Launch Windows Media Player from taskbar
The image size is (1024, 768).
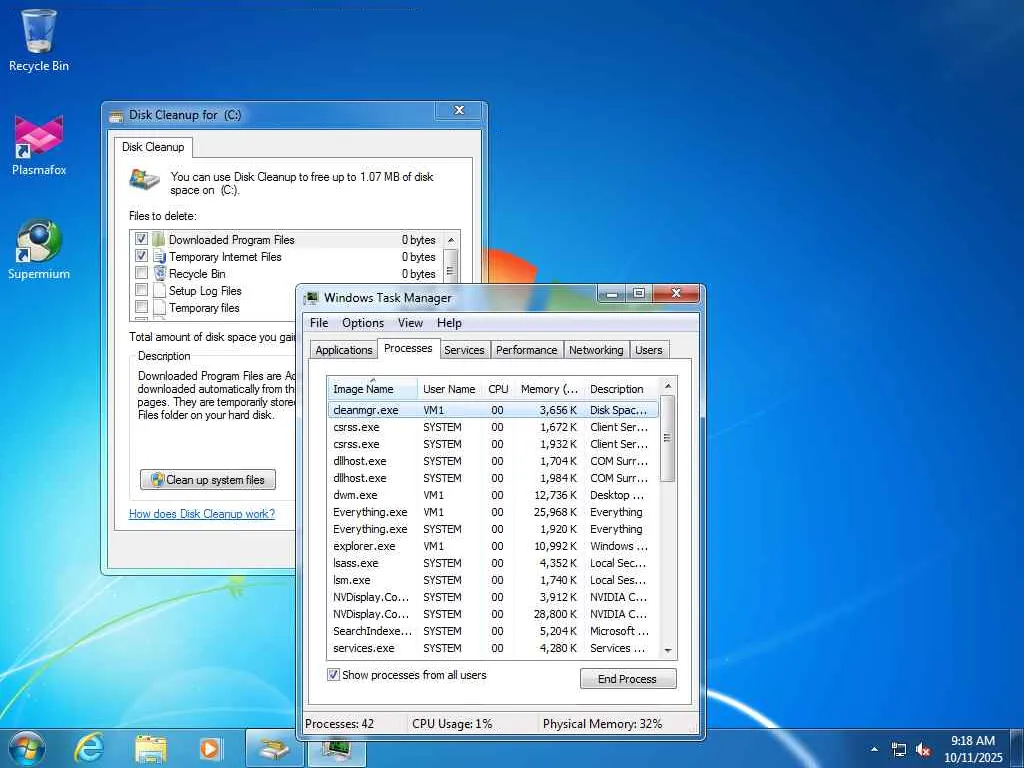click(210, 747)
